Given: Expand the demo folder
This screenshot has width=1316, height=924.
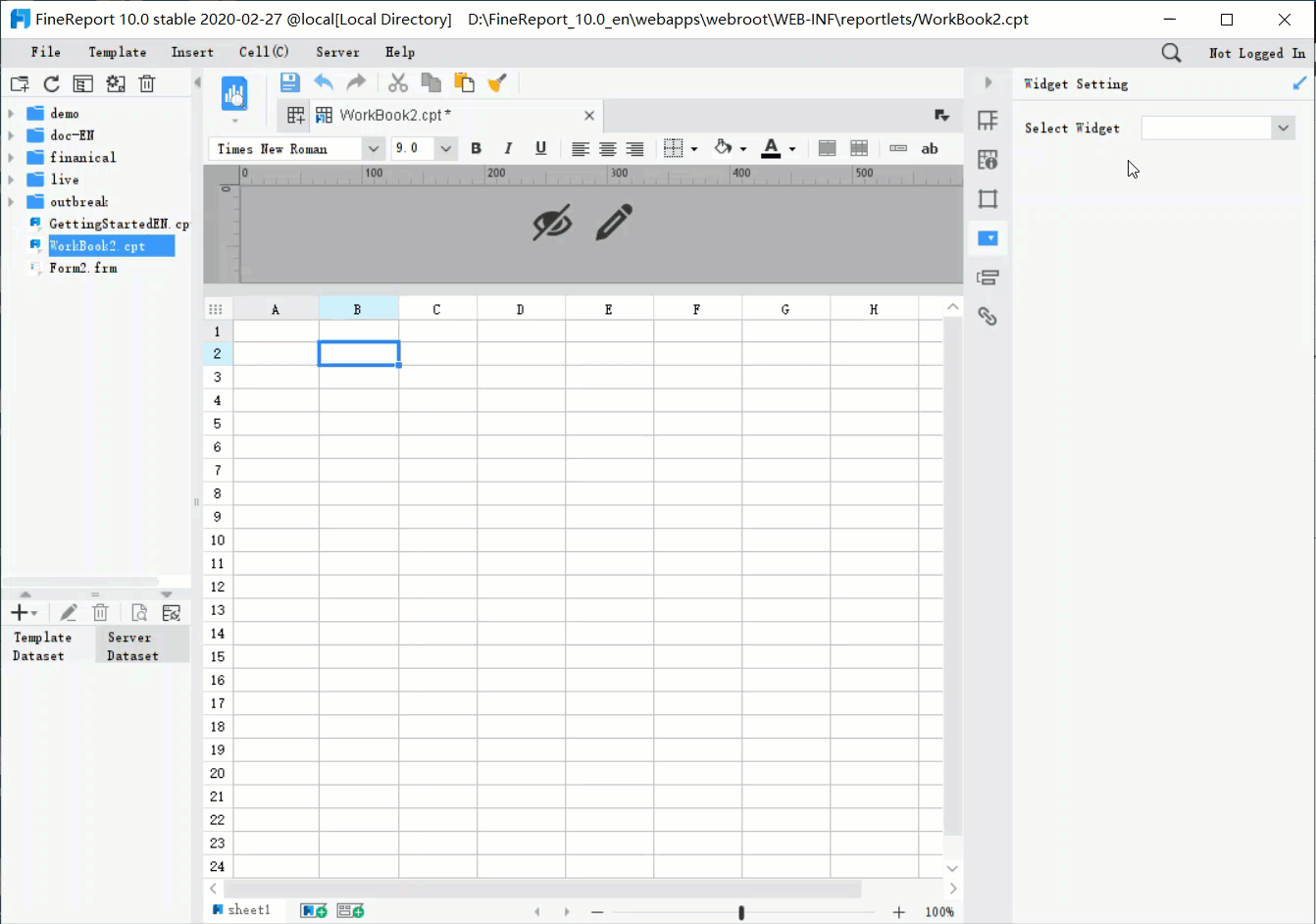Looking at the screenshot, I should point(11,113).
